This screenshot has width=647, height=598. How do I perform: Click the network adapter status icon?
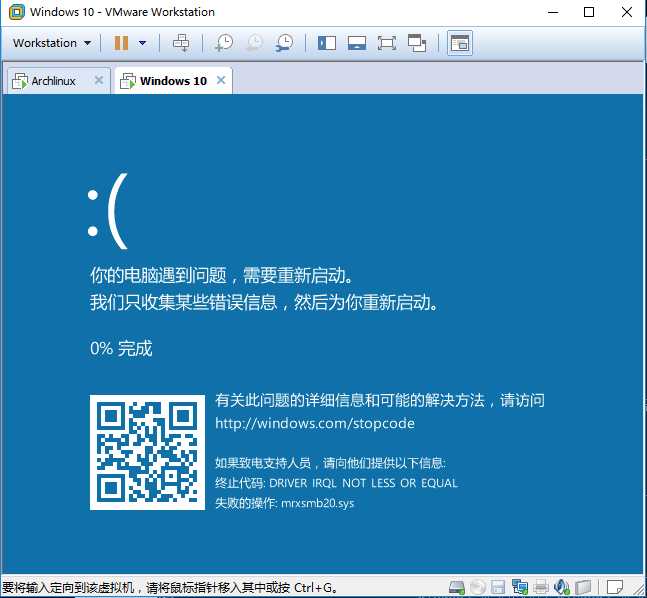pyautogui.click(x=519, y=587)
